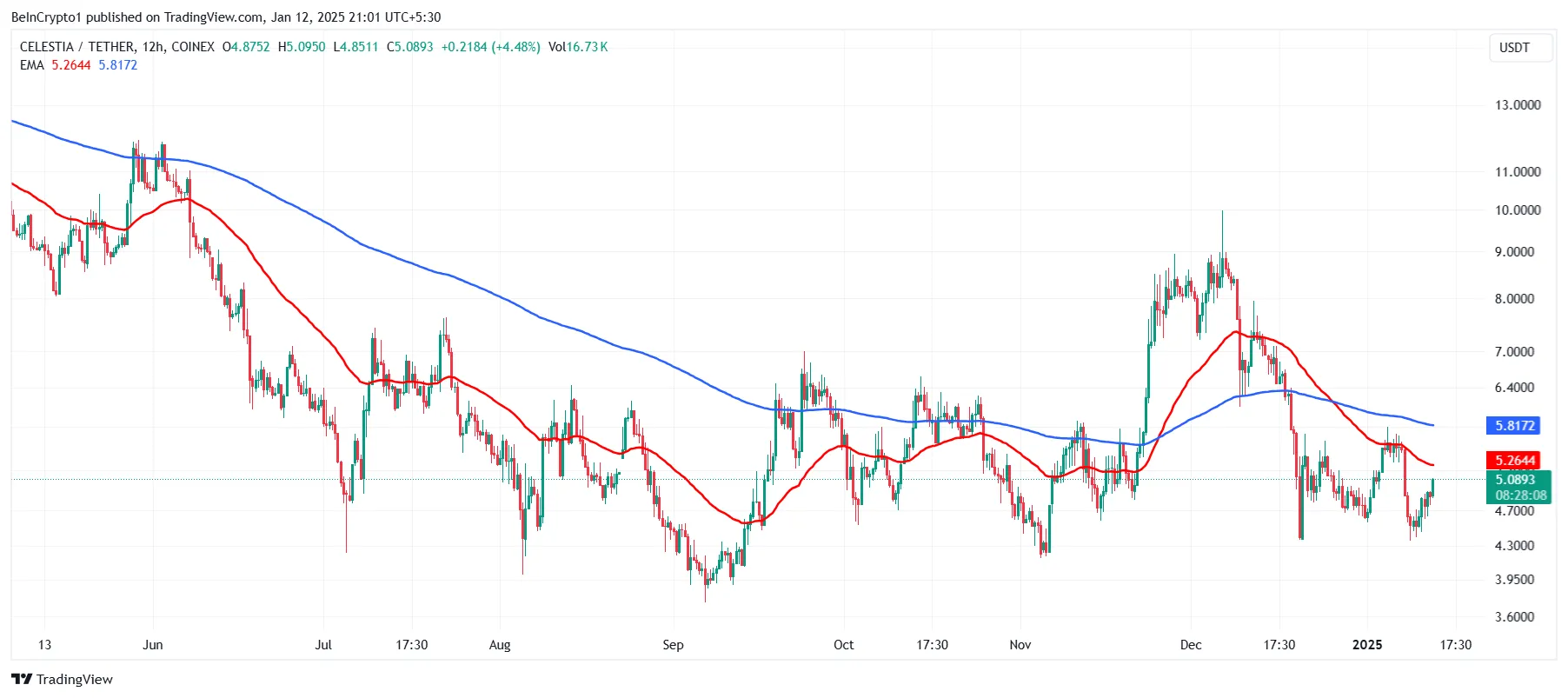Click the blue 5.8172 price axis tag
Image resolution: width=1568 pixels, height=698 pixels.
click(x=1513, y=426)
